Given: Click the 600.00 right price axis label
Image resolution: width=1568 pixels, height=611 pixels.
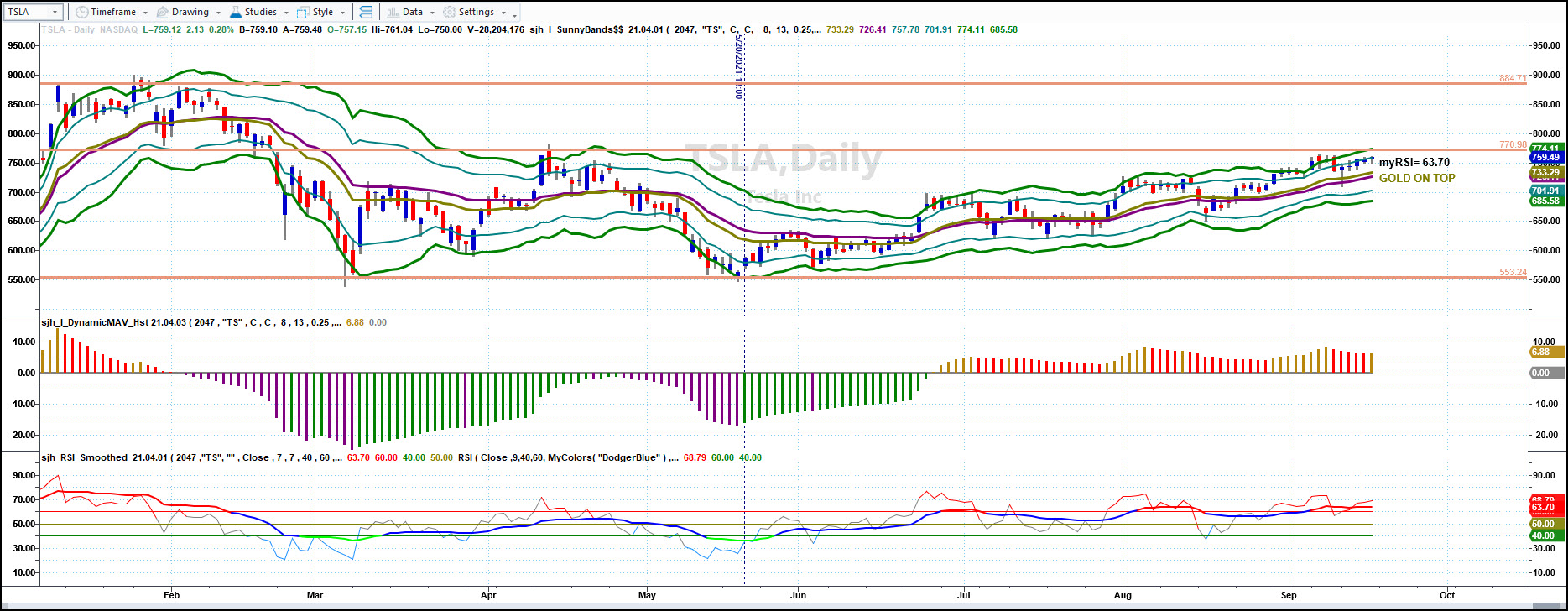Looking at the screenshot, I should [x=1545, y=251].
